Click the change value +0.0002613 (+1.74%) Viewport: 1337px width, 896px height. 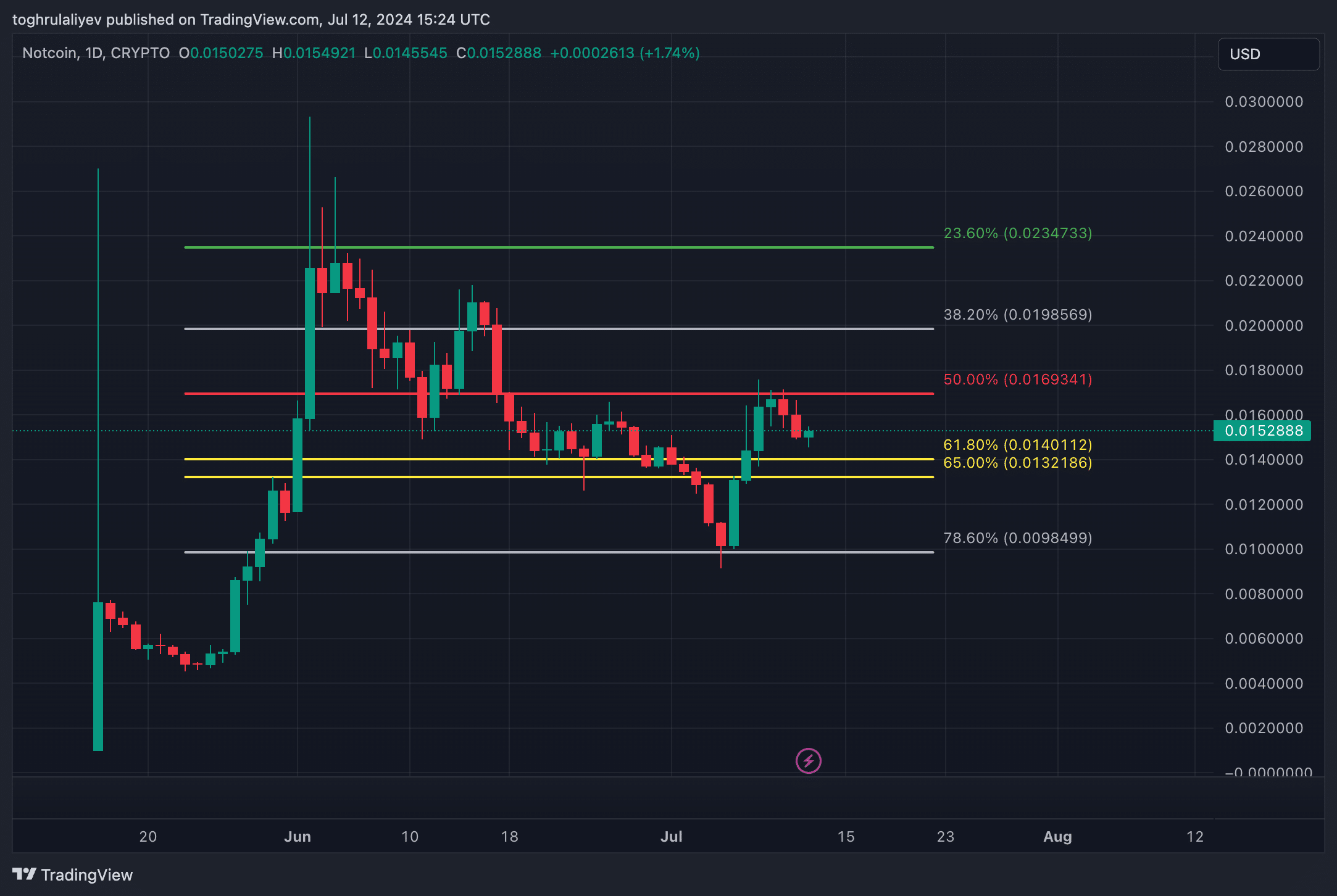(625, 53)
